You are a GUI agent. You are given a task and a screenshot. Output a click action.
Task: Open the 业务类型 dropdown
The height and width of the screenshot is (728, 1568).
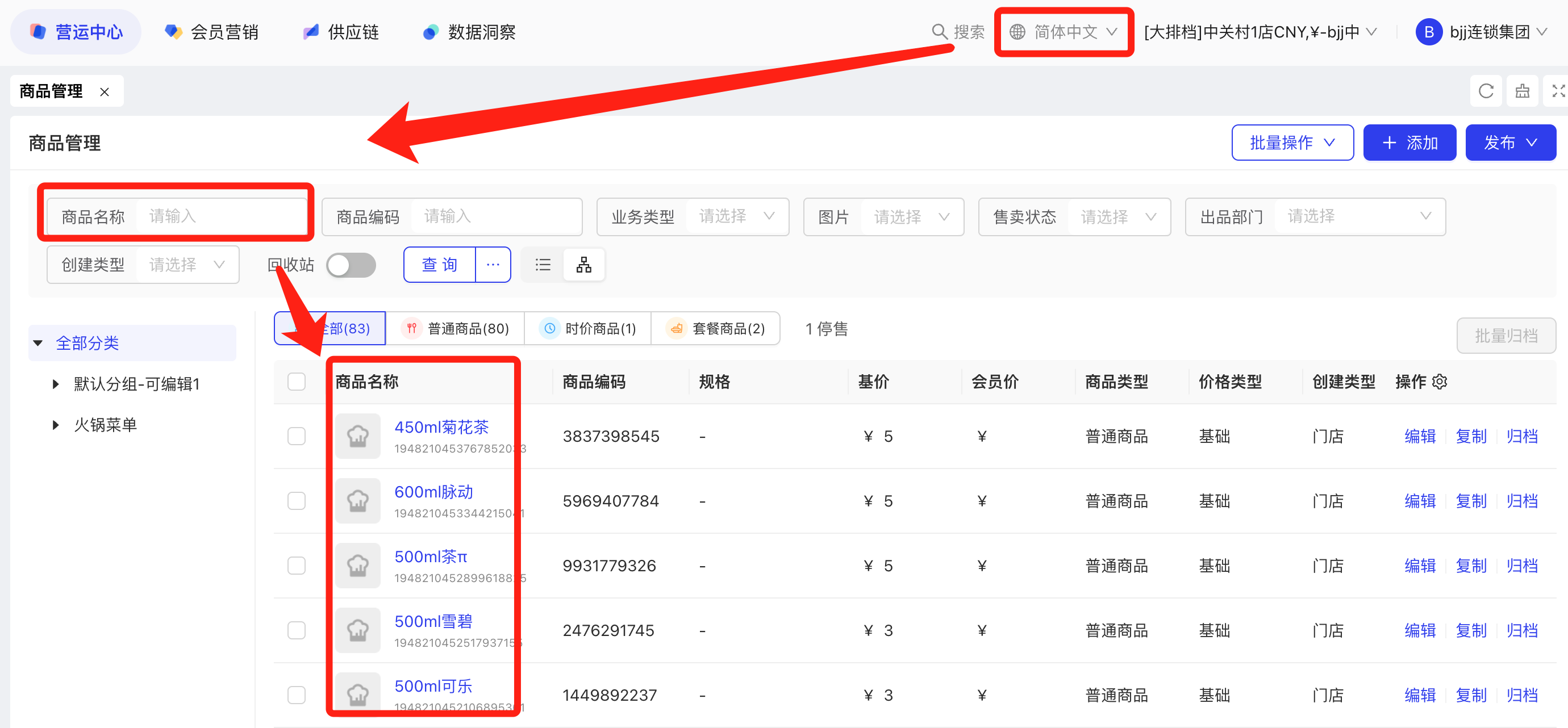735,216
